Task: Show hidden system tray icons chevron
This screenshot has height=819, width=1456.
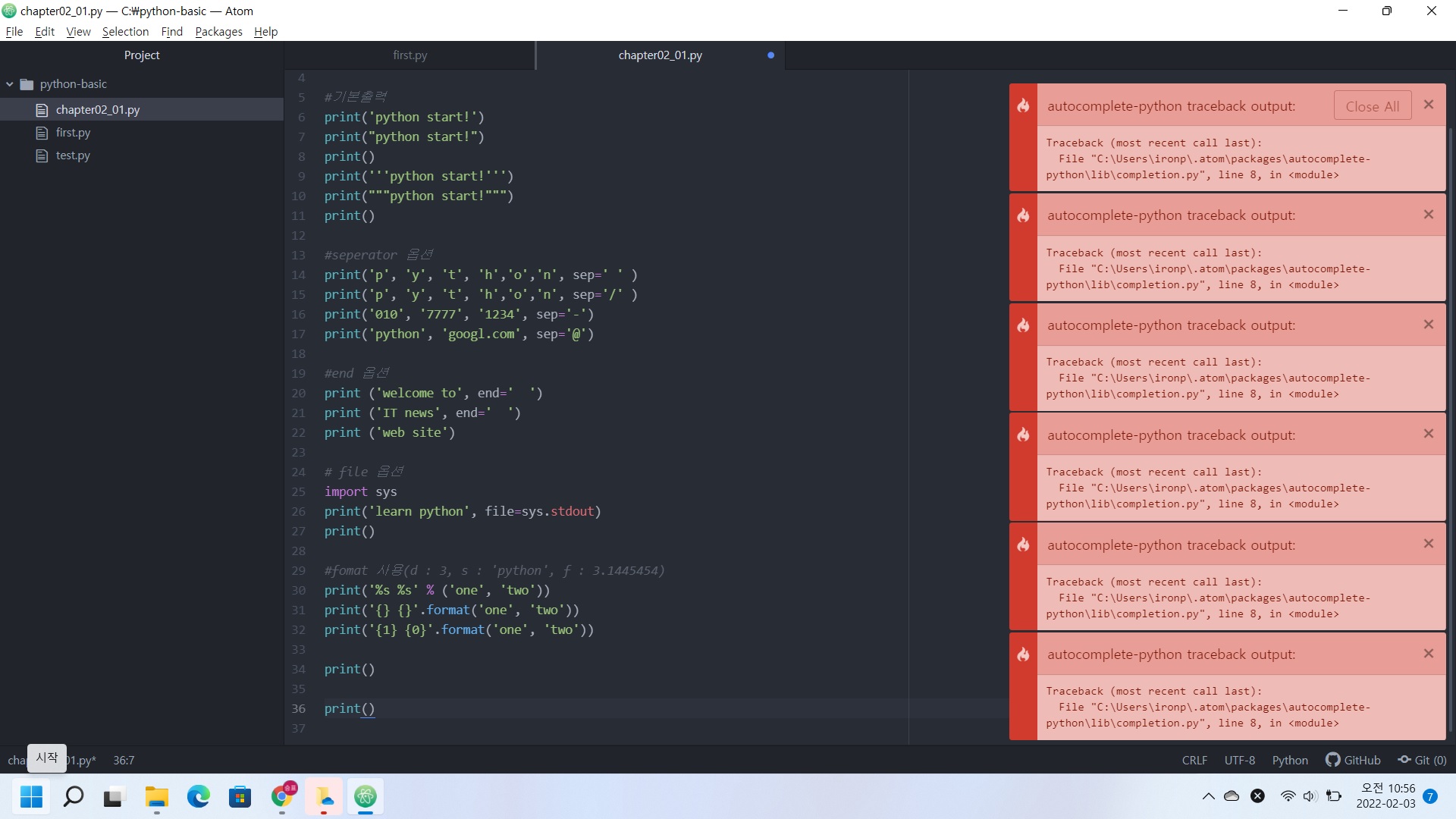Action: point(1208,796)
